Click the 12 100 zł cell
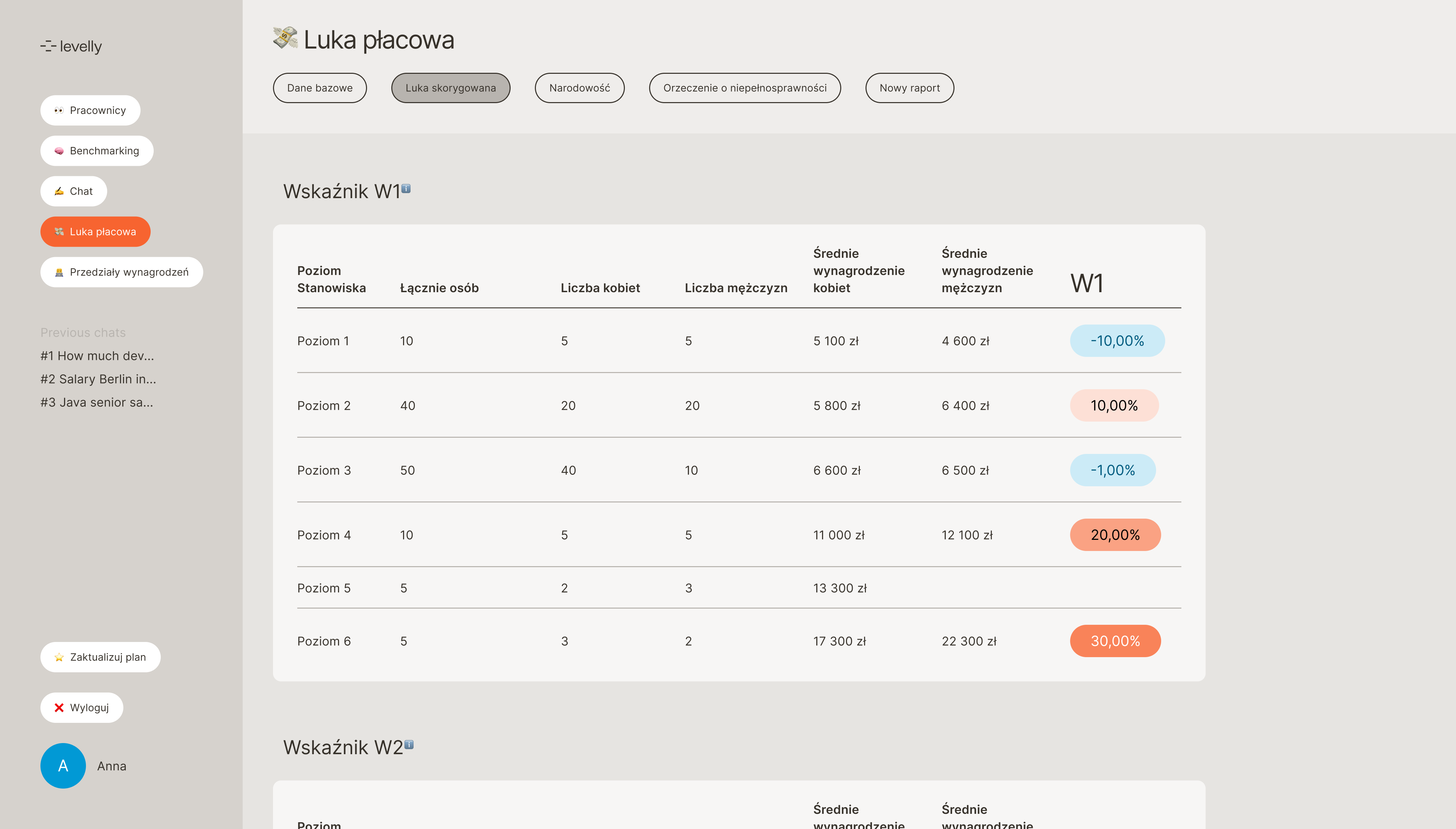This screenshot has width=1456, height=829. (x=967, y=535)
